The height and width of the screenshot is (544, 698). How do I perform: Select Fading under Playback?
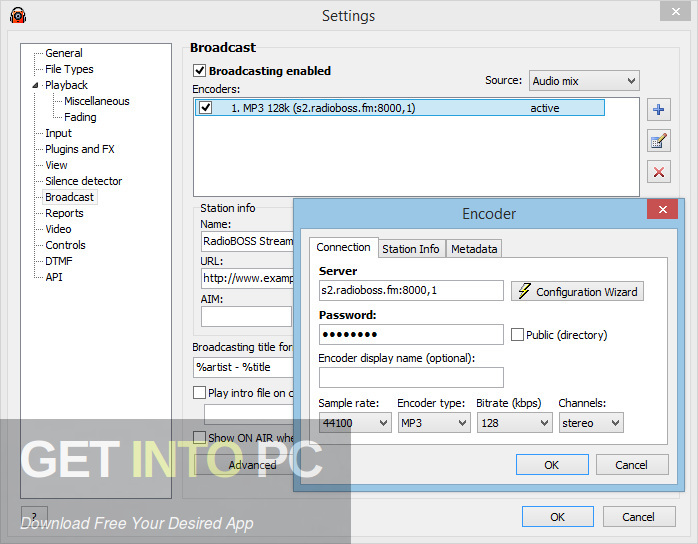80,117
